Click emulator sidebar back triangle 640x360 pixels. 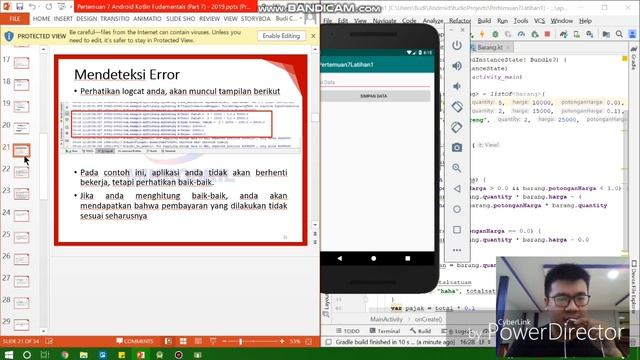tap(457, 189)
